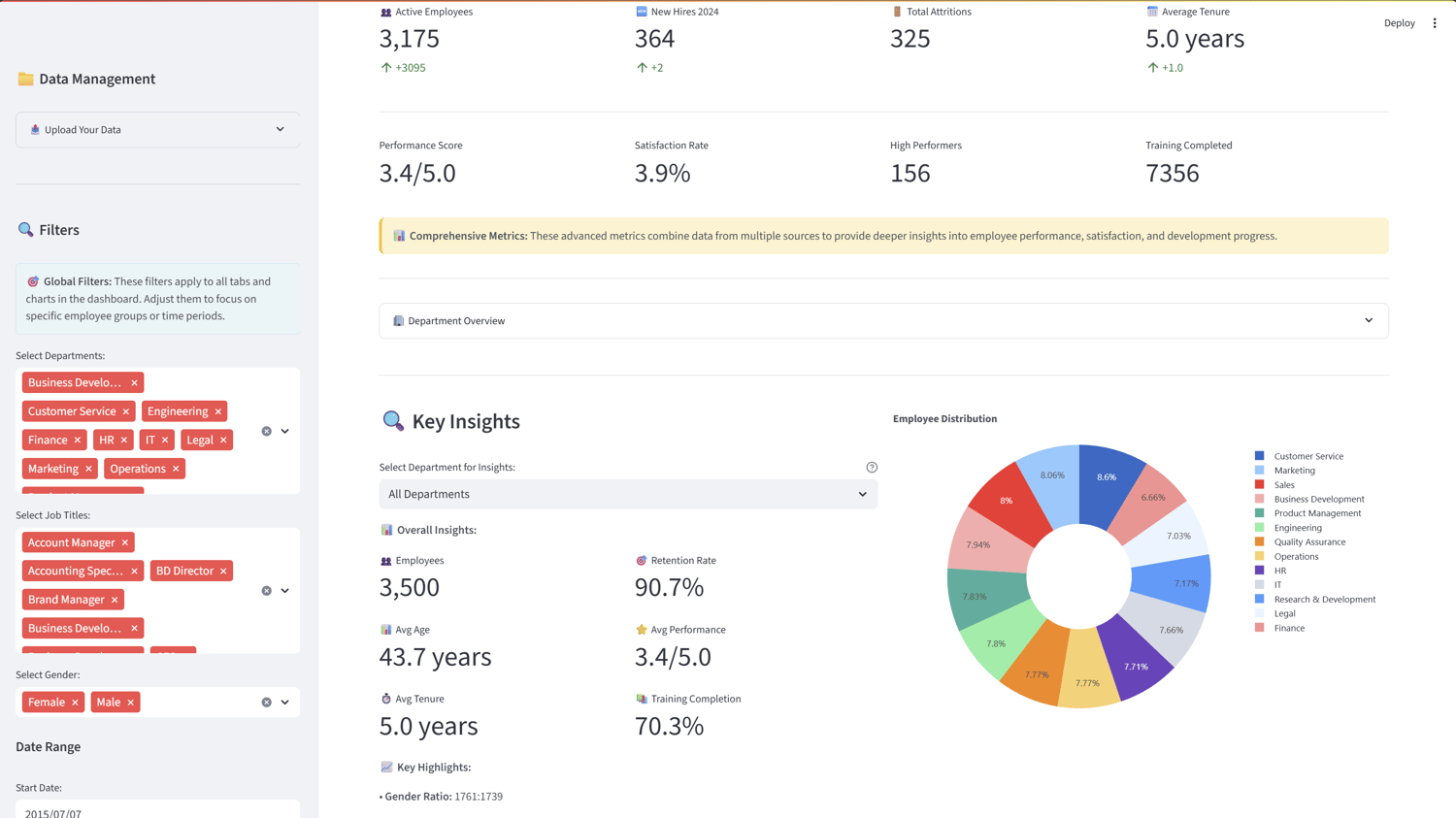This screenshot has height=818, width=1456.
Task: Open the Select Departments dropdown arrow
Action: (285, 431)
